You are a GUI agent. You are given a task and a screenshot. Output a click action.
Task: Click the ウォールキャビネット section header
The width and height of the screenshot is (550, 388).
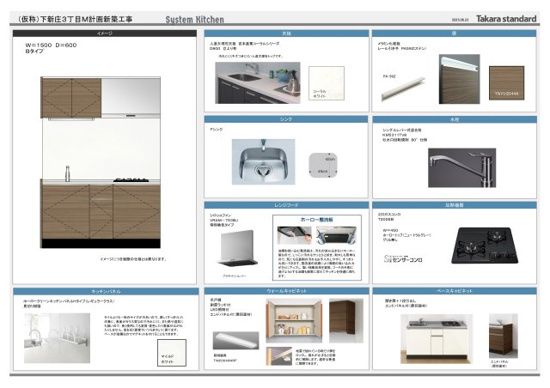(x=286, y=291)
